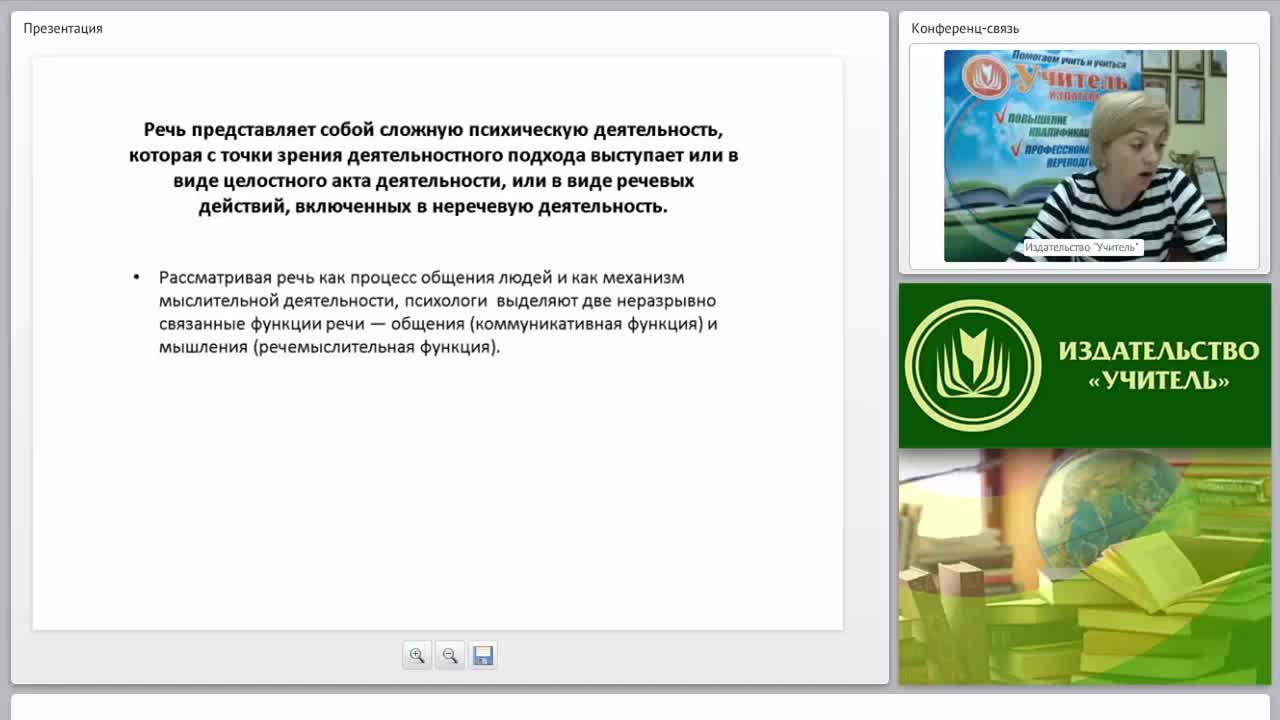Viewport: 1280px width, 720px height.
Task: Click the 'Презентация' panel title
Action: coord(63,28)
